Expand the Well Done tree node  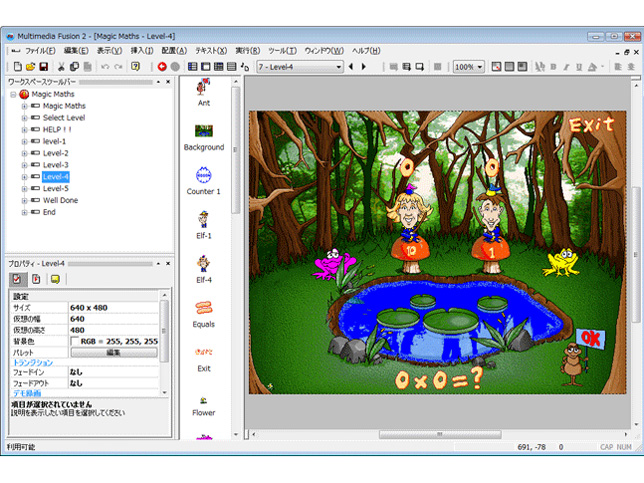[24, 201]
